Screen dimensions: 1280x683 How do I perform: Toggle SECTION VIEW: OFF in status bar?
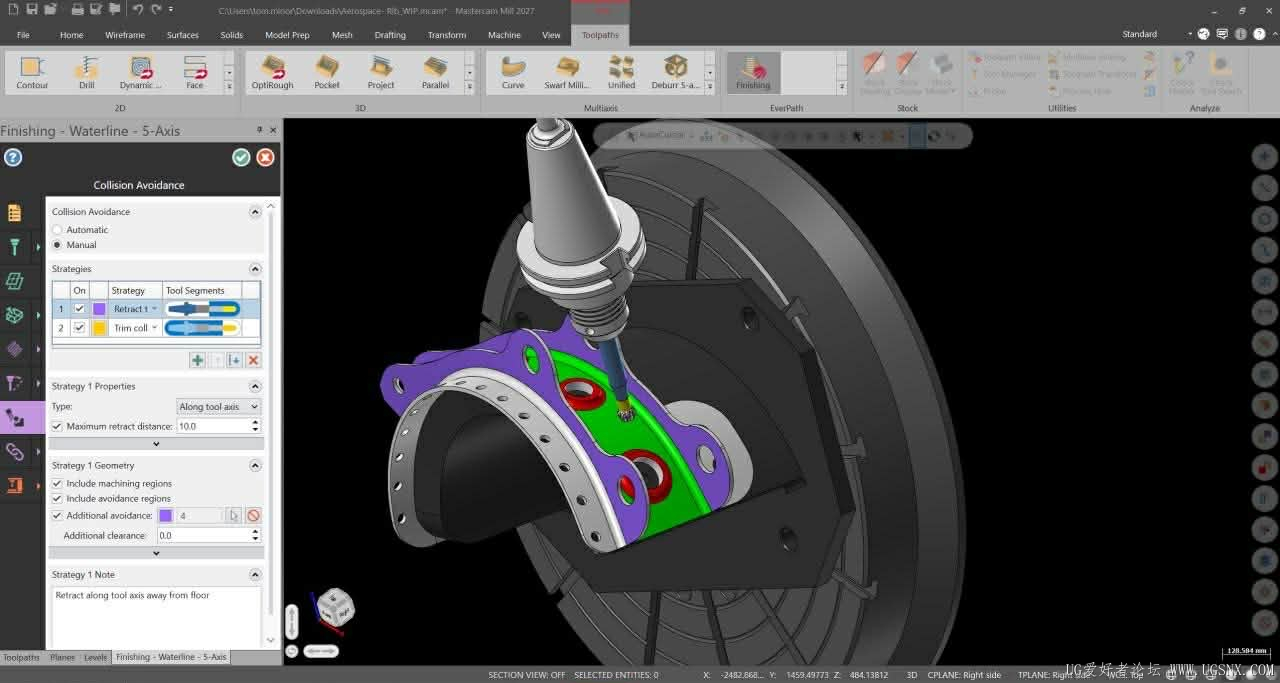526,675
